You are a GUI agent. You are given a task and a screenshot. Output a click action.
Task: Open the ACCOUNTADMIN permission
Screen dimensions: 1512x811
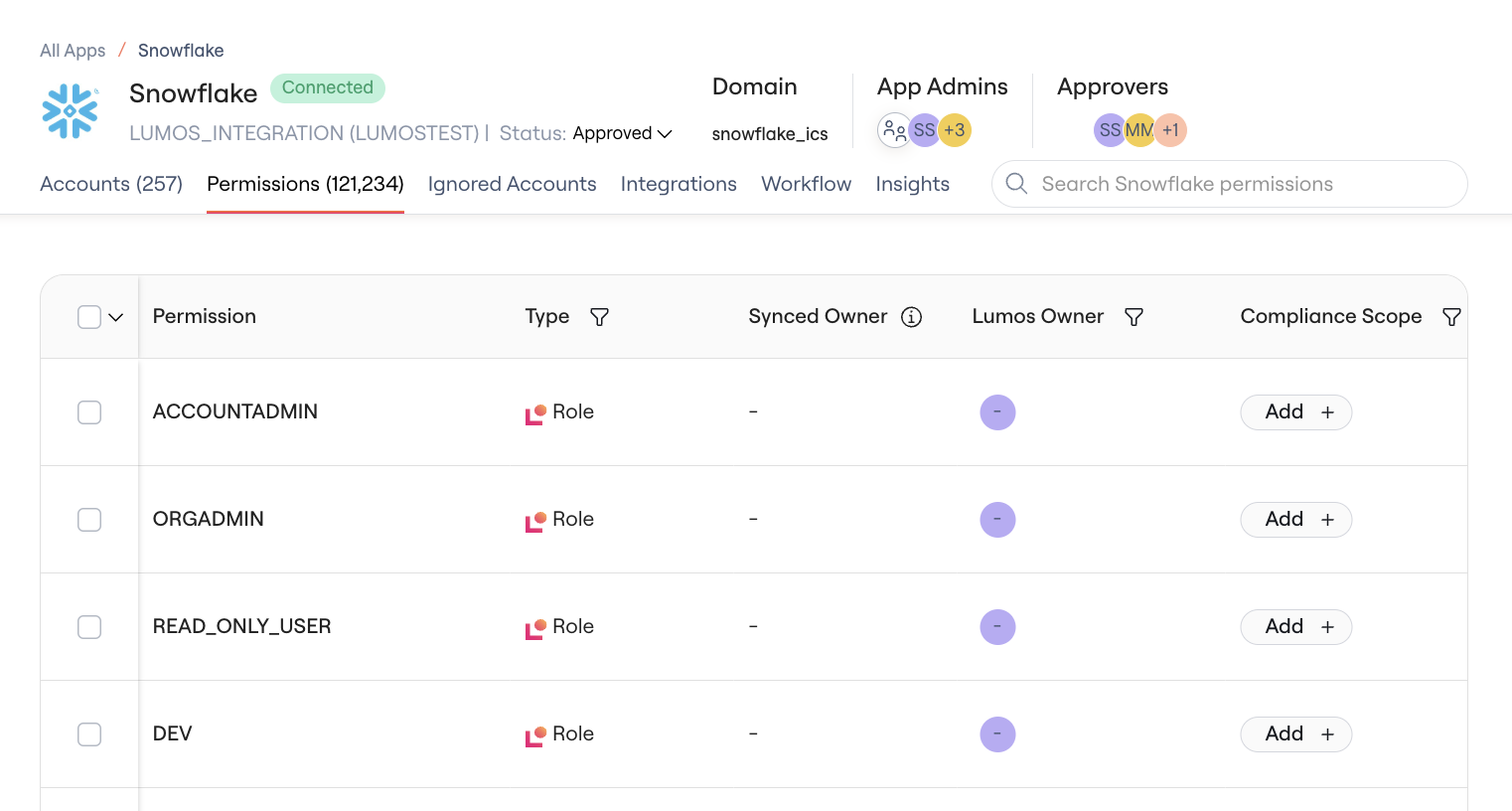[235, 411]
